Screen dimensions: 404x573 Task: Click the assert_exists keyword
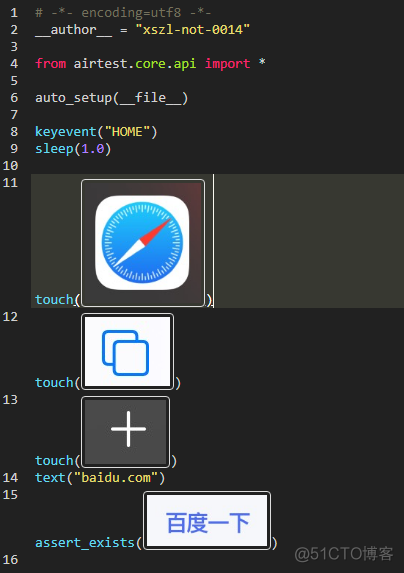tap(85, 543)
